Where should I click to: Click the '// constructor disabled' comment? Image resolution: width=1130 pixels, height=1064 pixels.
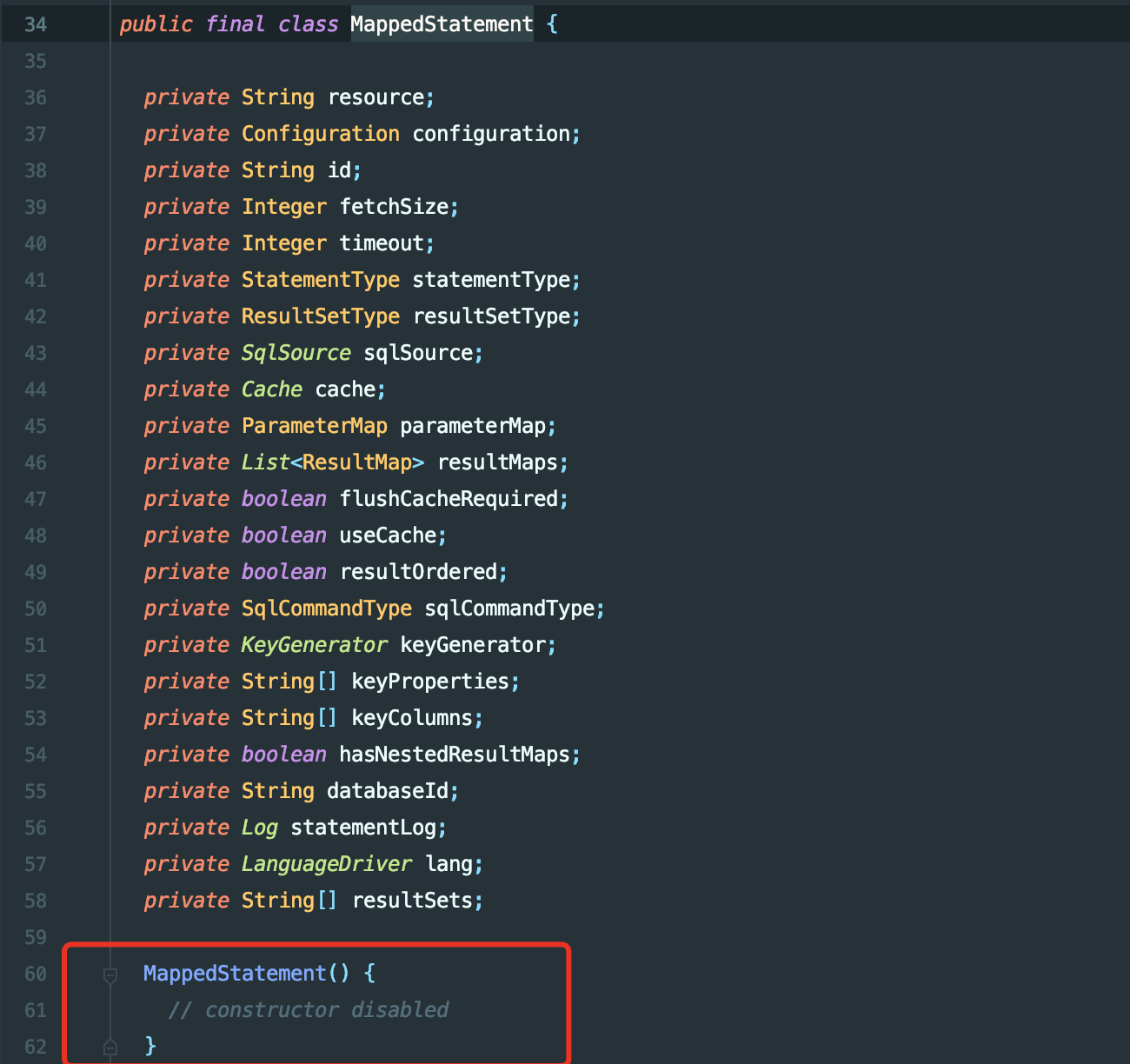point(309,1010)
